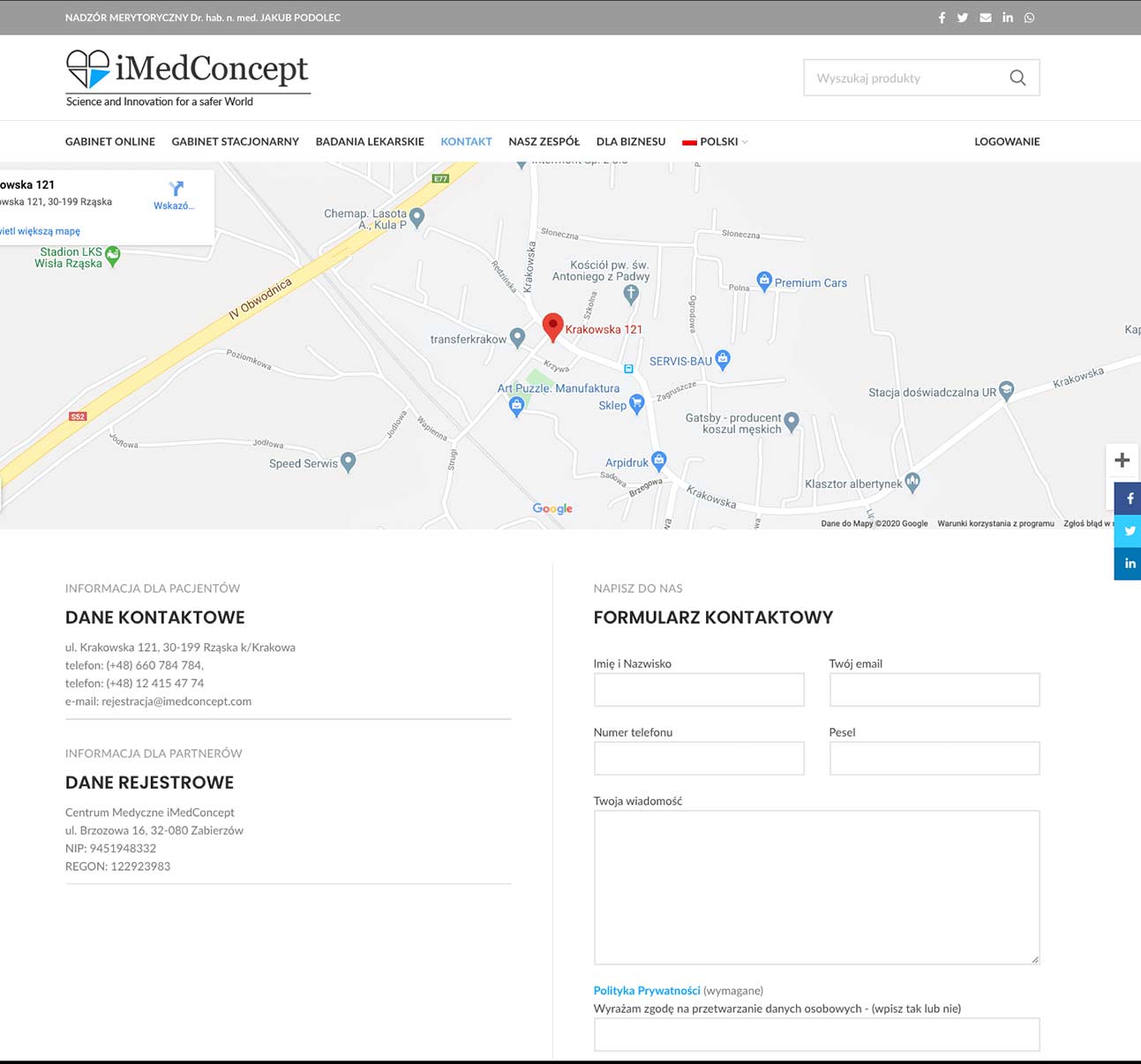
Task: Click the LOGOWANIE link
Action: point(1007,141)
